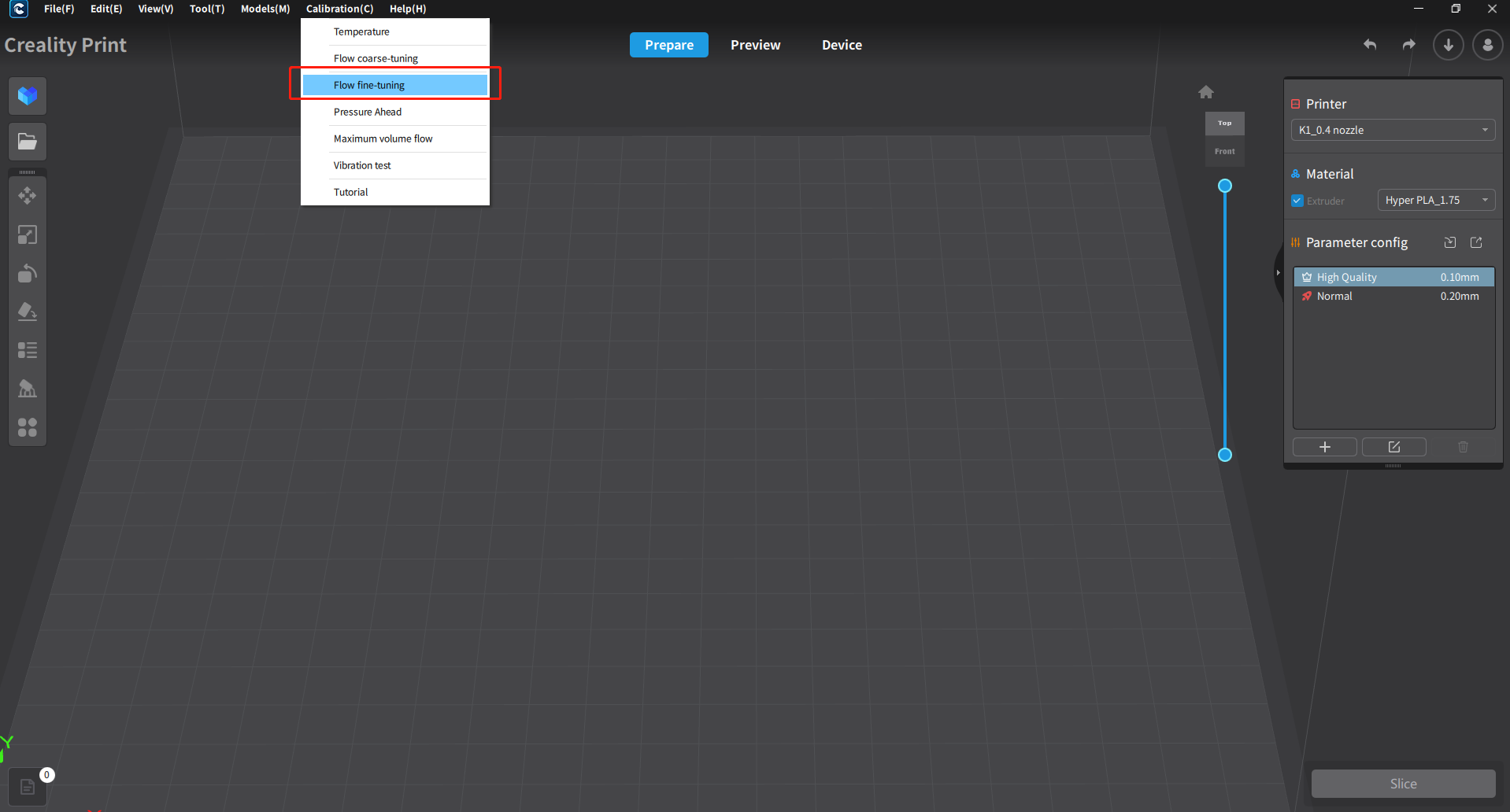Open the user account icon

pos(1488,45)
